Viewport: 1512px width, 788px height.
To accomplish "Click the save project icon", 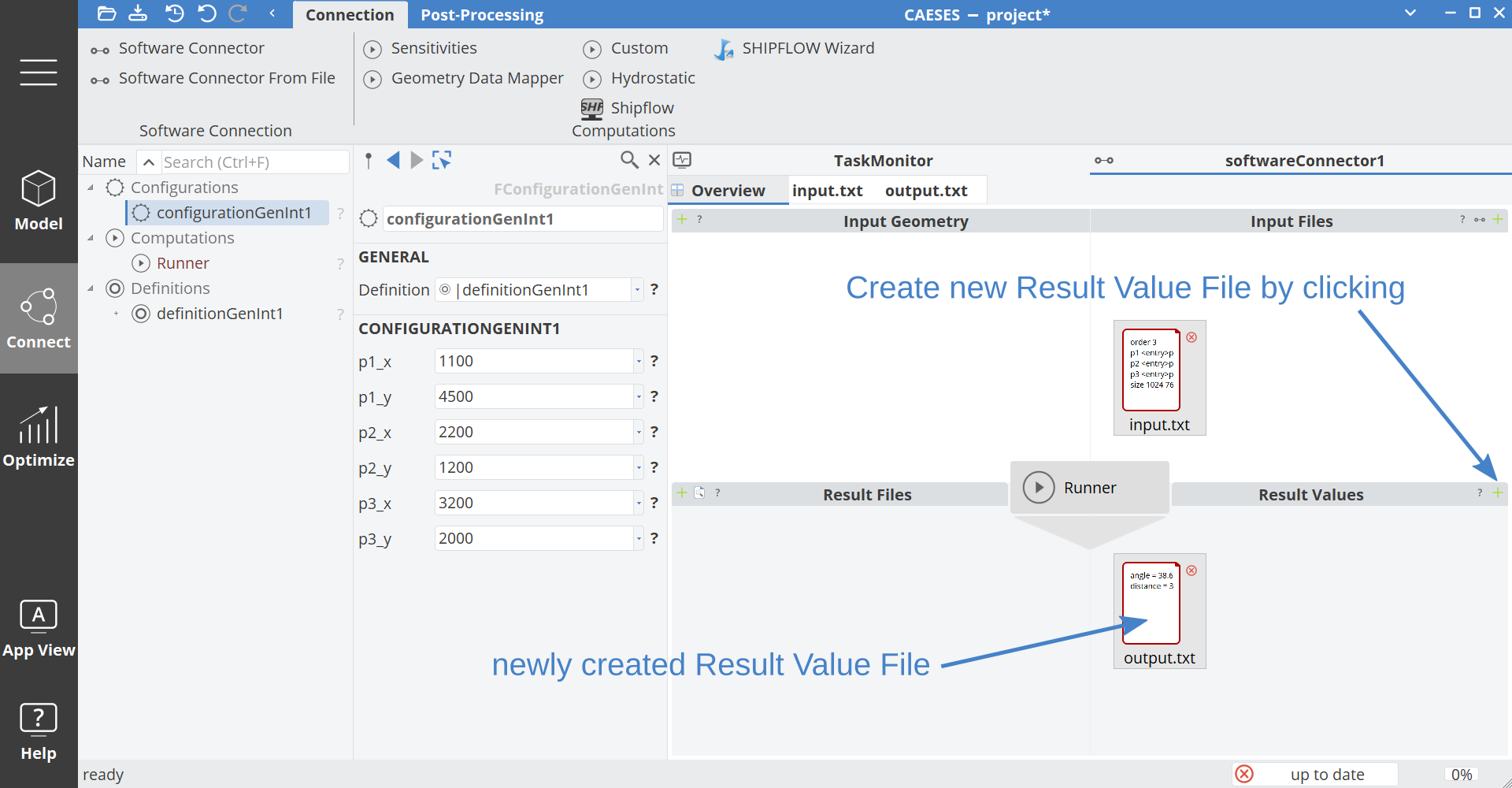I will tap(138, 13).
